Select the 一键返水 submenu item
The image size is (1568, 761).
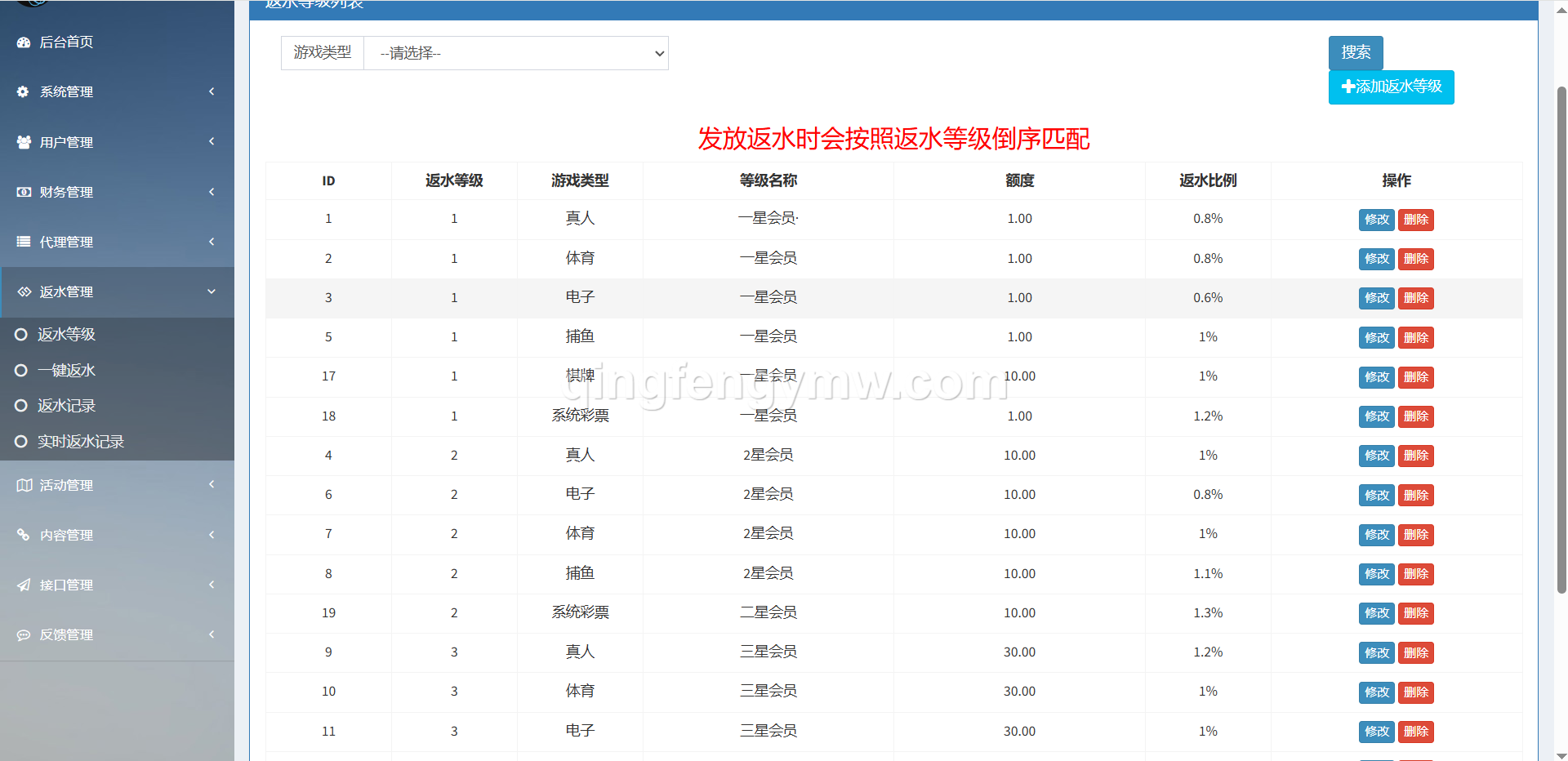coord(65,371)
